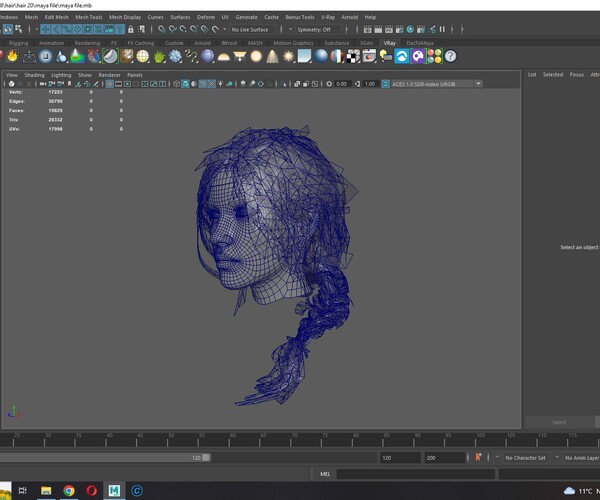Click the Select button in Attribute Editor
The height and width of the screenshot is (500, 600).
[559, 422]
